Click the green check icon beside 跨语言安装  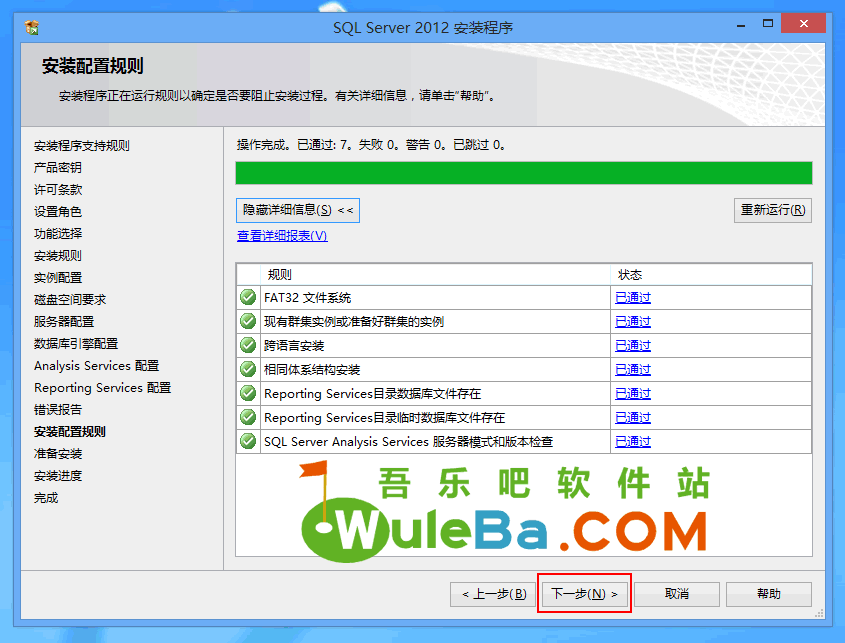tap(248, 345)
